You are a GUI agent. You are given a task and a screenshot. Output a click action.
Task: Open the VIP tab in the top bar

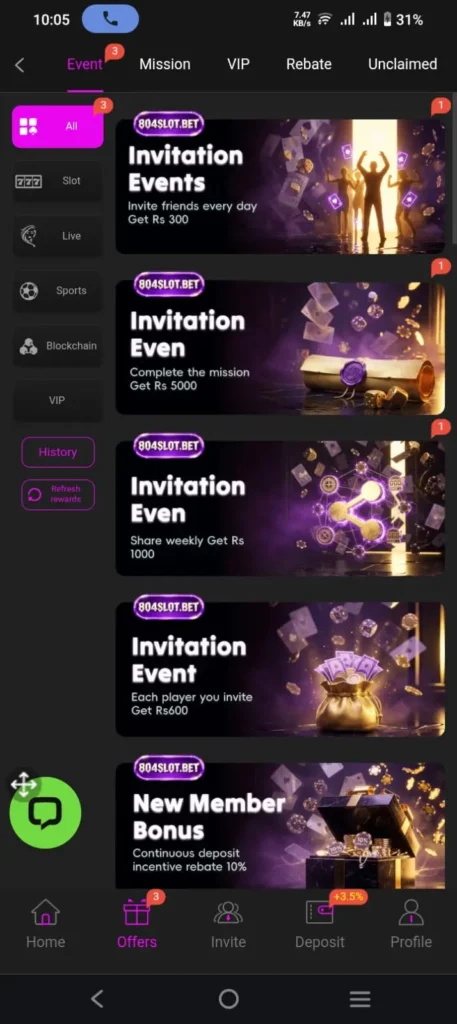[x=238, y=64]
